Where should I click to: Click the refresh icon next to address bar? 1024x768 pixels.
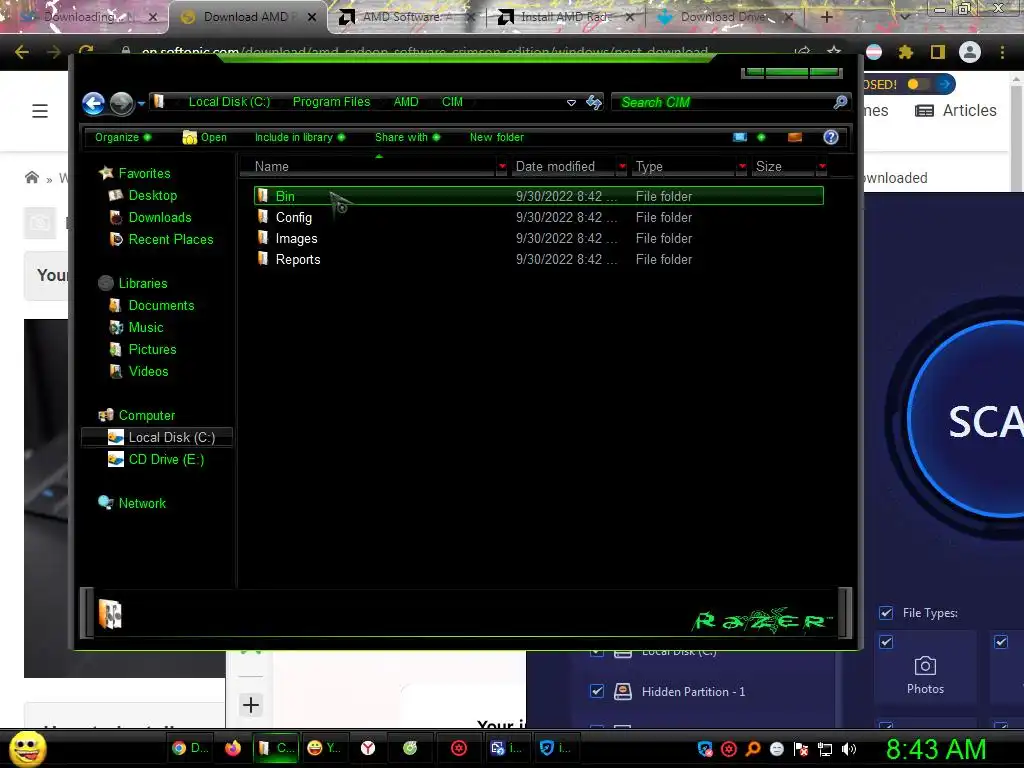pyautogui.click(x=594, y=102)
